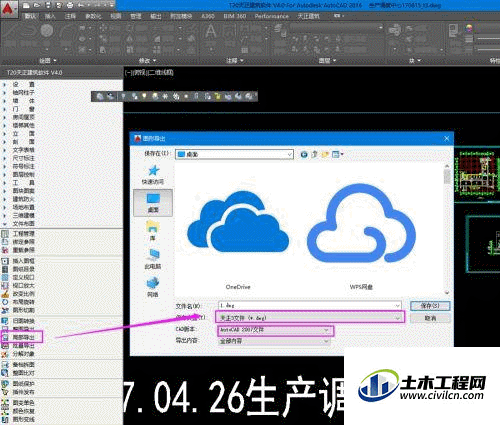Click the 重载参照 icon in sidebar

(x=5, y=250)
